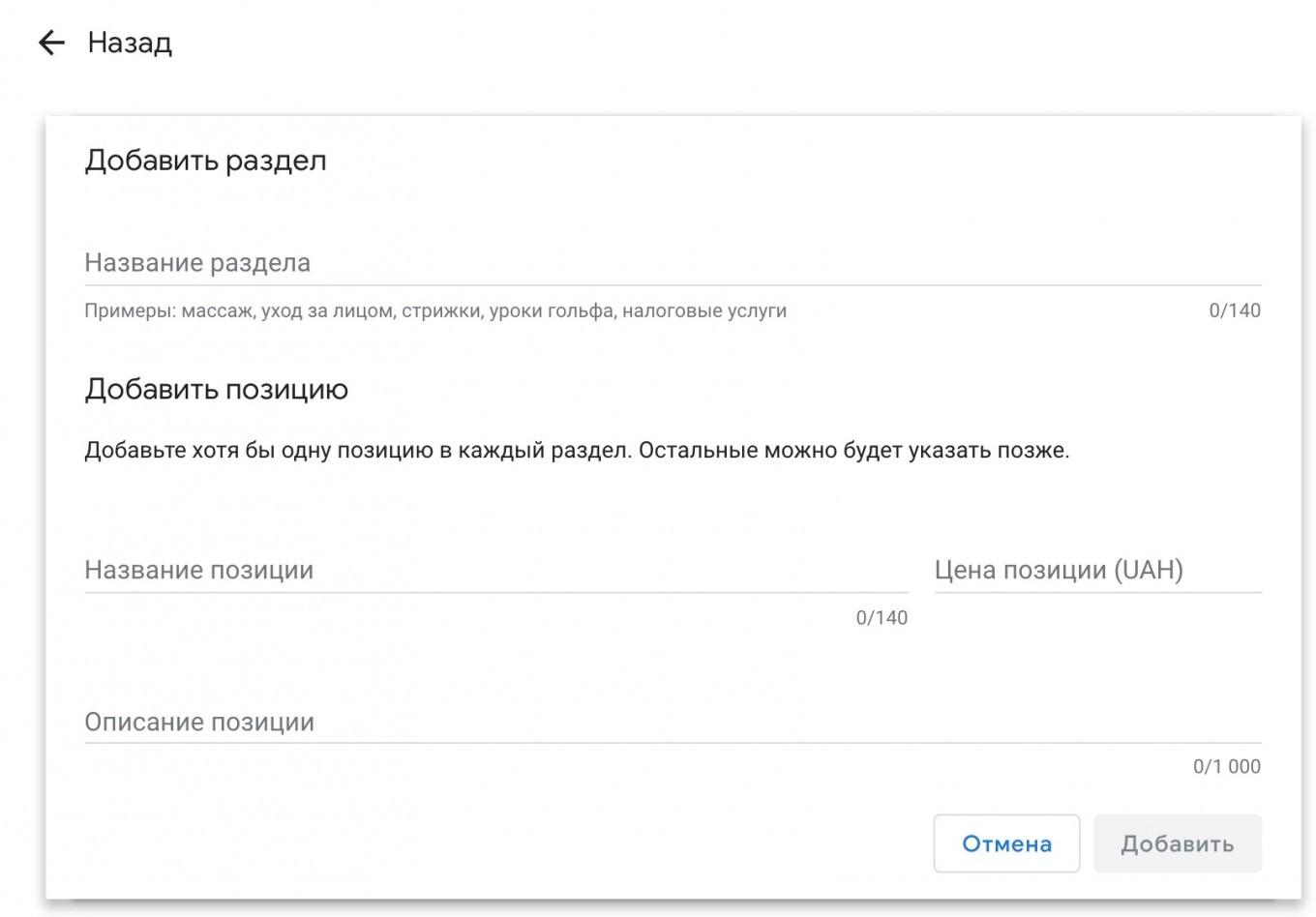Click the section name 0/140 character counter
1316x917 pixels.
(x=1234, y=311)
